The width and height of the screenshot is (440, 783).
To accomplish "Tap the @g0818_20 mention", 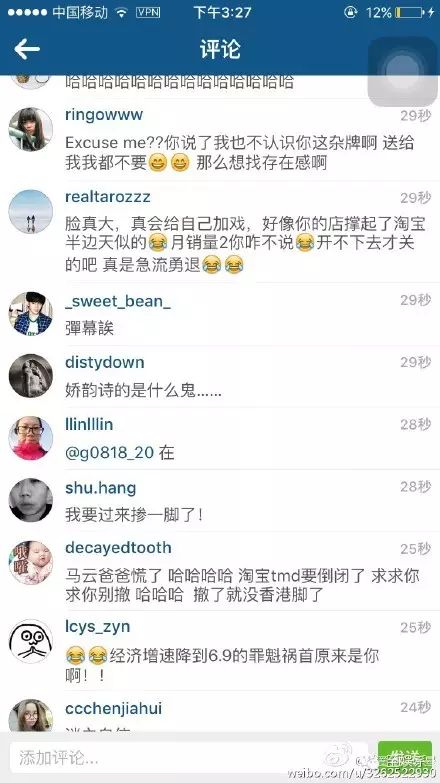I will (110, 453).
